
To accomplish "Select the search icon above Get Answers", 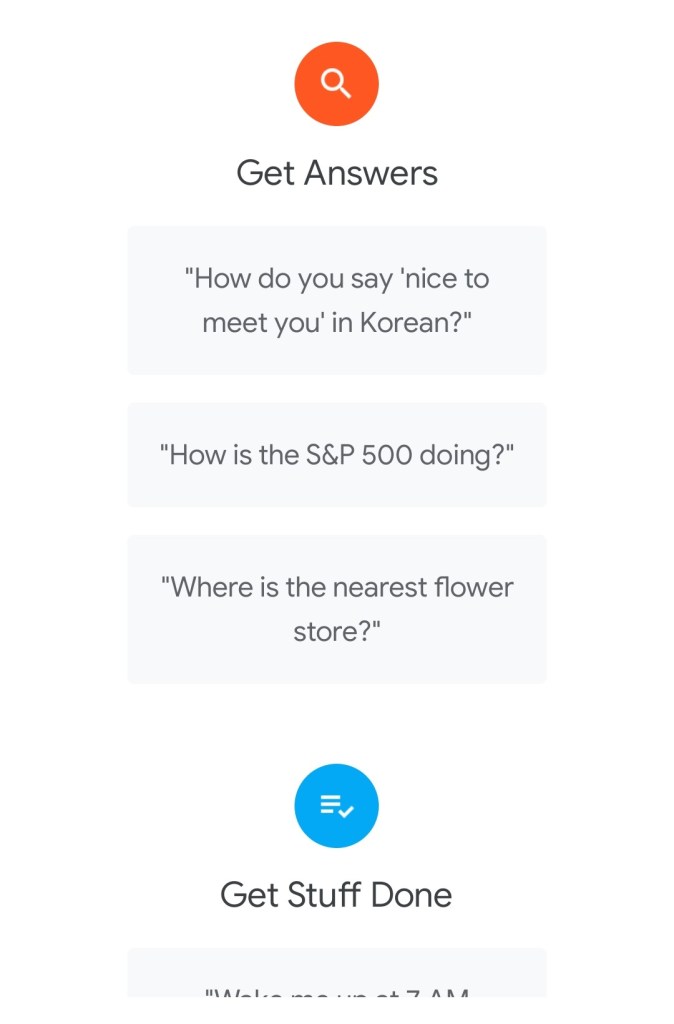I will coord(336,84).
